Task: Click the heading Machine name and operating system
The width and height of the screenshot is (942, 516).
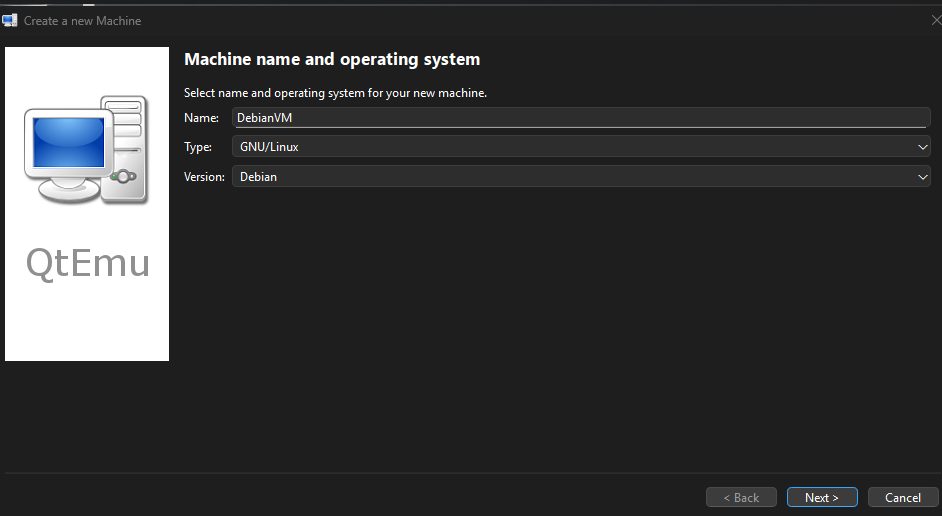Action: click(332, 60)
